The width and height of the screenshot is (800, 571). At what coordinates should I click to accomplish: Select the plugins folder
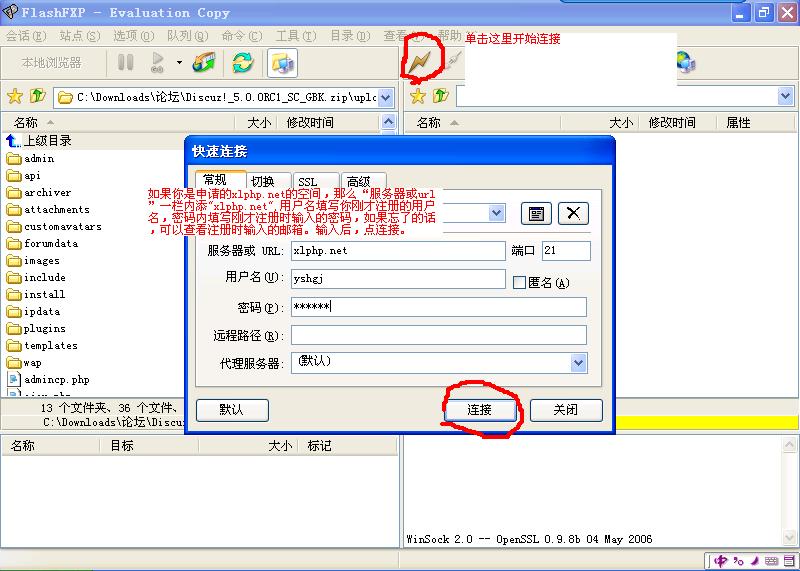coord(36,329)
